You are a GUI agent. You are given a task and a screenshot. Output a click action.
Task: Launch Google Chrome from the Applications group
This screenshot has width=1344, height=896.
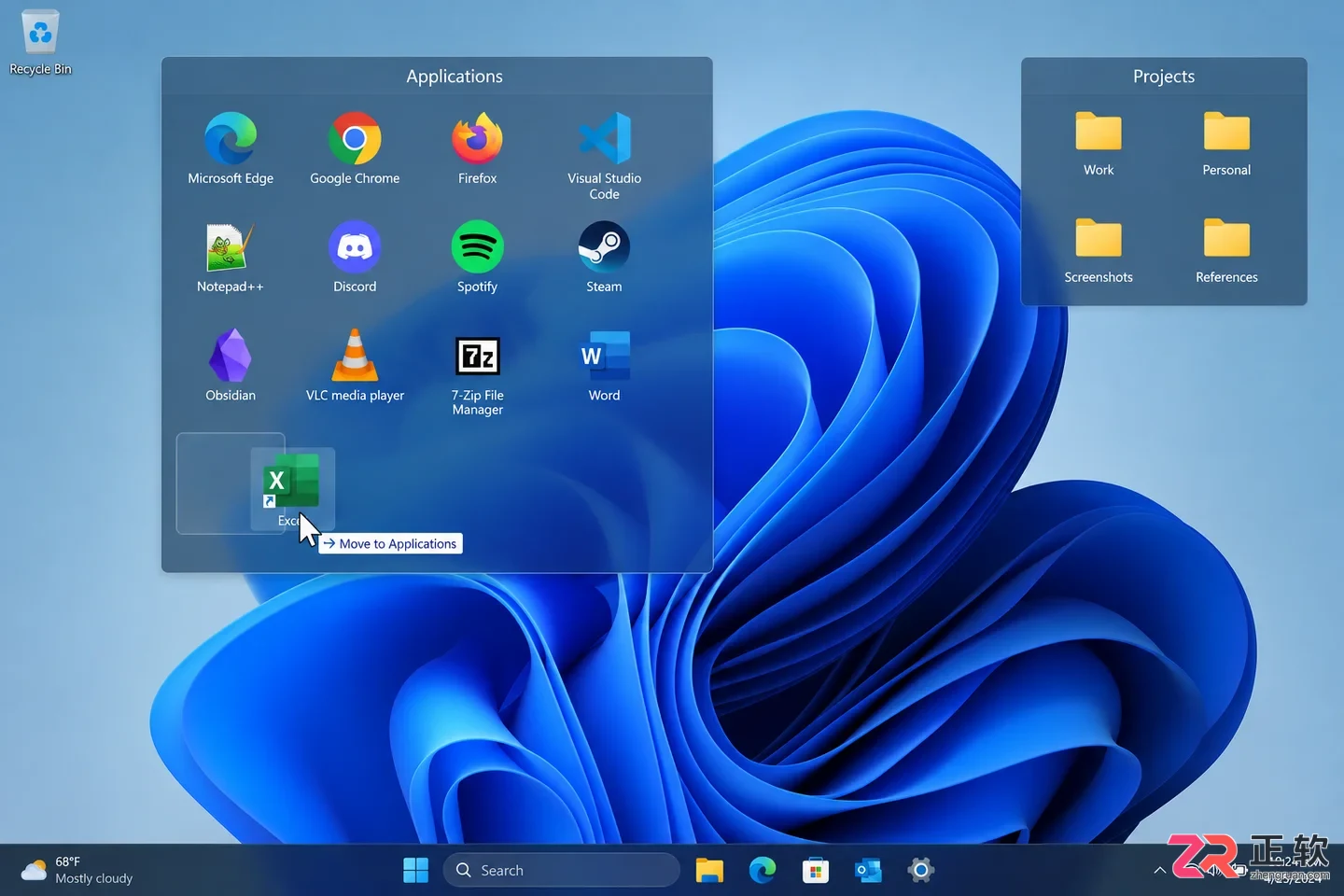click(x=355, y=139)
